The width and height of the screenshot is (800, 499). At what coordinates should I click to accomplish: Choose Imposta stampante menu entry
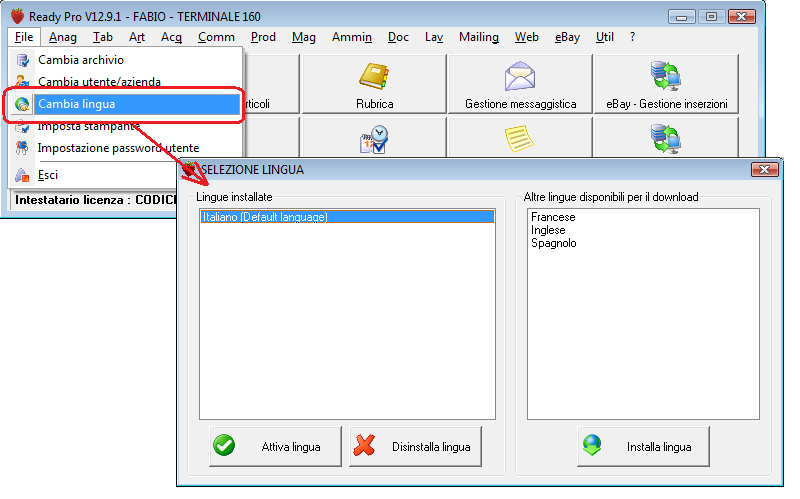(x=126, y=126)
